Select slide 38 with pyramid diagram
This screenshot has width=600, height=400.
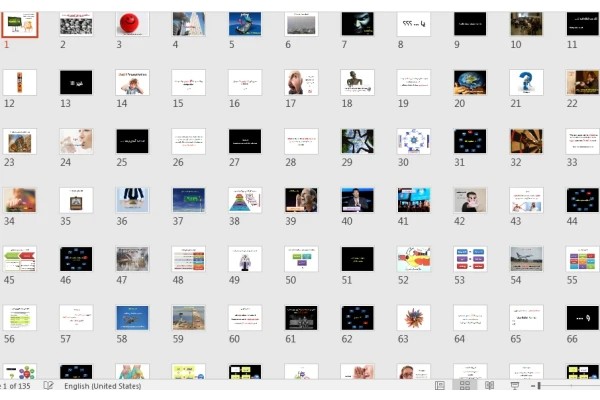(x=245, y=200)
